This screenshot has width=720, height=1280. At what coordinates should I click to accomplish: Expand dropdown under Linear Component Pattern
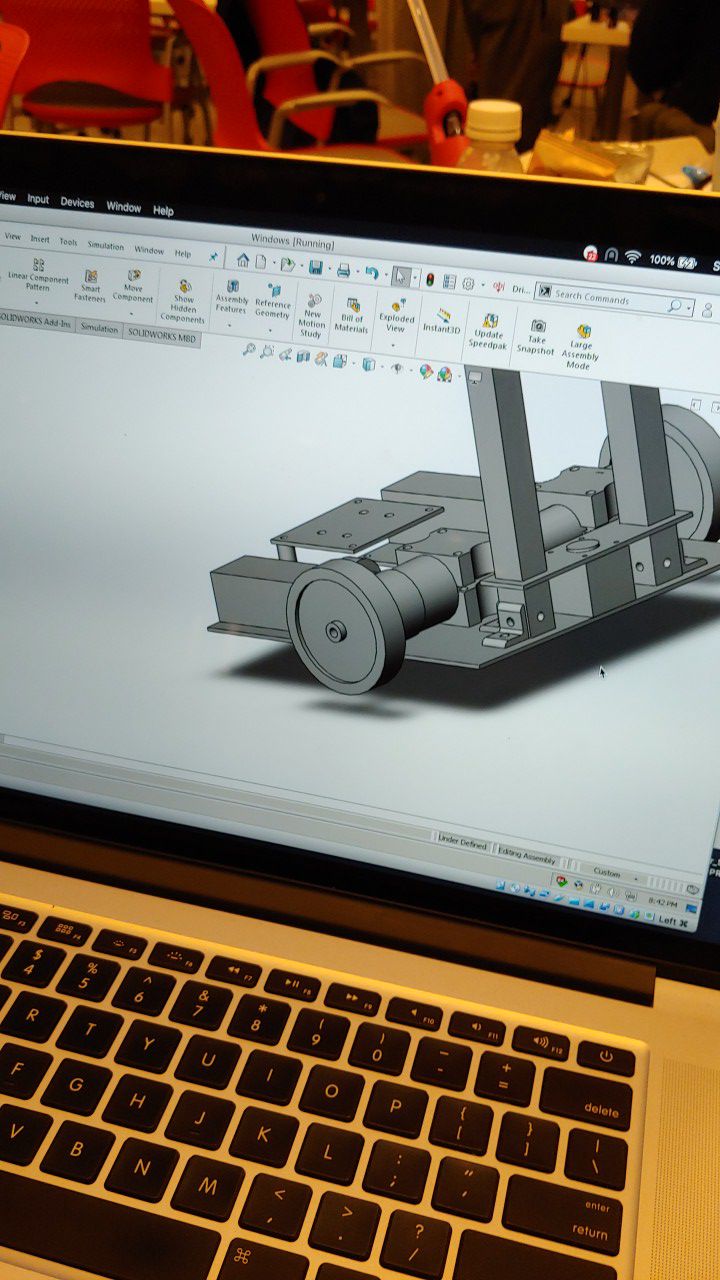pos(38,301)
